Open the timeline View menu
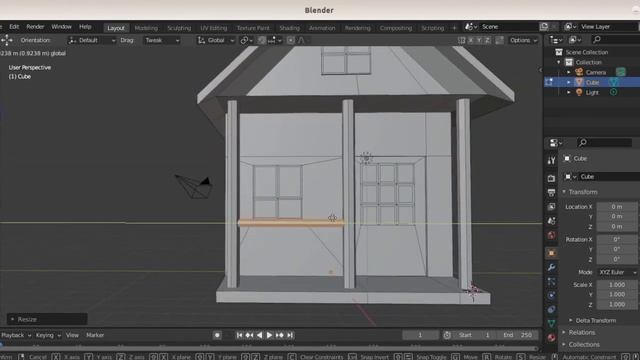Image resolution: width=640 pixels, height=360 pixels. [72, 335]
